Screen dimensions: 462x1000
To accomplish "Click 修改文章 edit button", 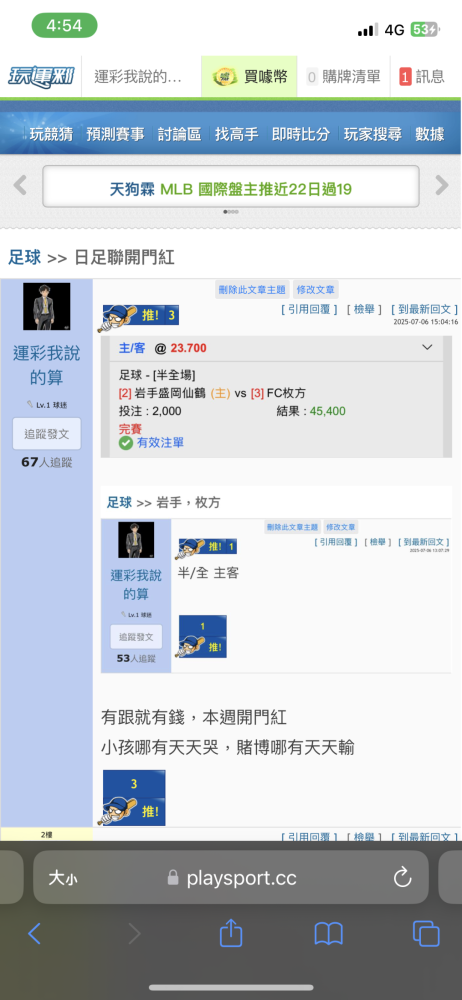I will [316, 290].
